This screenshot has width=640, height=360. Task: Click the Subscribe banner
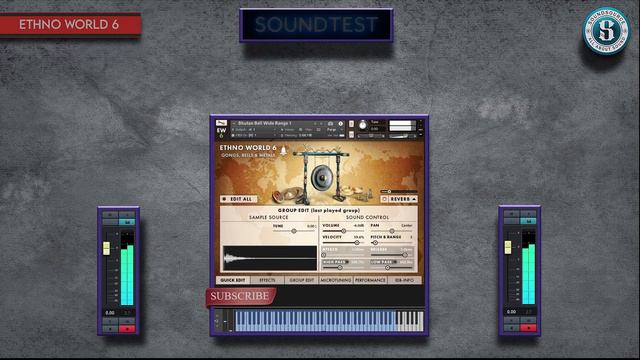[240, 296]
